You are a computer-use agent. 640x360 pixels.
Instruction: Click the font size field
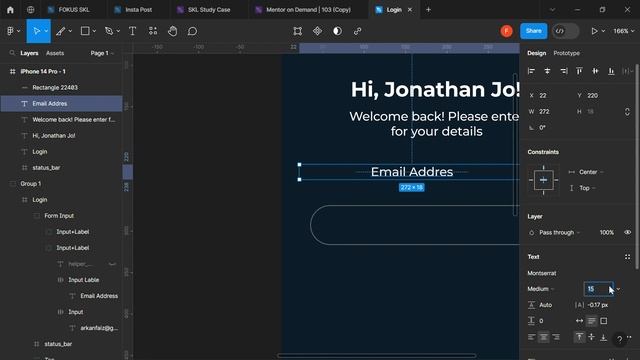pyautogui.click(x=598, y=289)
